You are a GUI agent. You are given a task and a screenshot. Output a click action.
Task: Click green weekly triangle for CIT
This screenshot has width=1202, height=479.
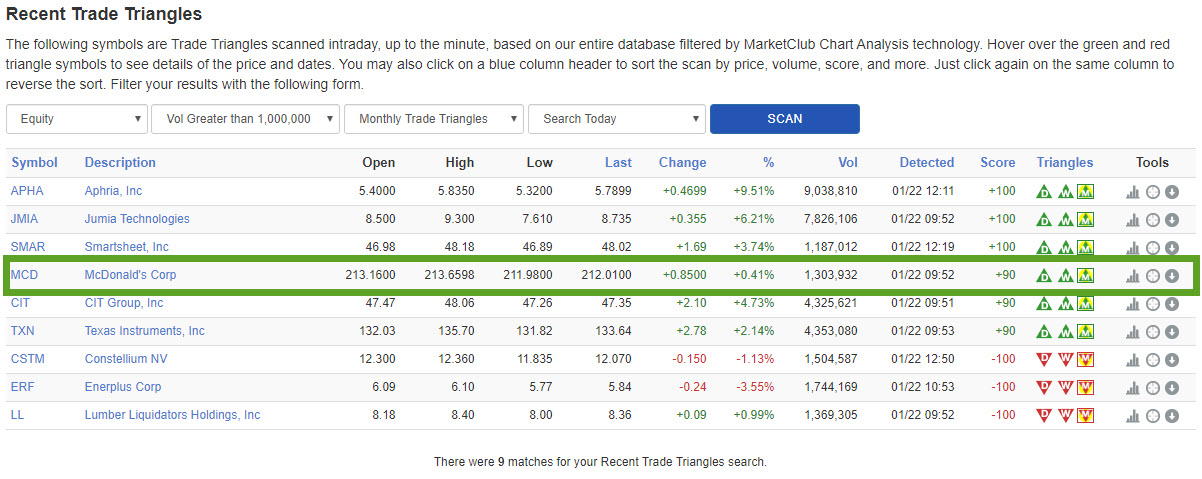point(1065,304)
